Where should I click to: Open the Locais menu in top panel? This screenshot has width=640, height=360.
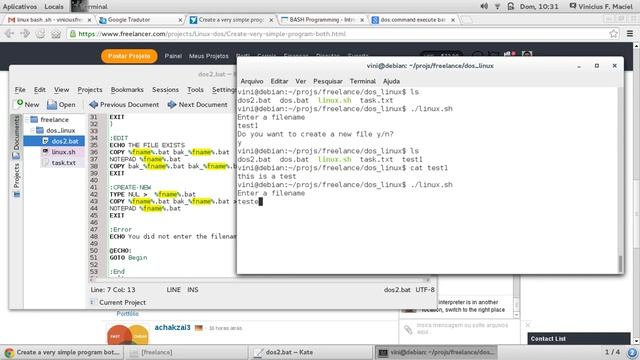54,7
